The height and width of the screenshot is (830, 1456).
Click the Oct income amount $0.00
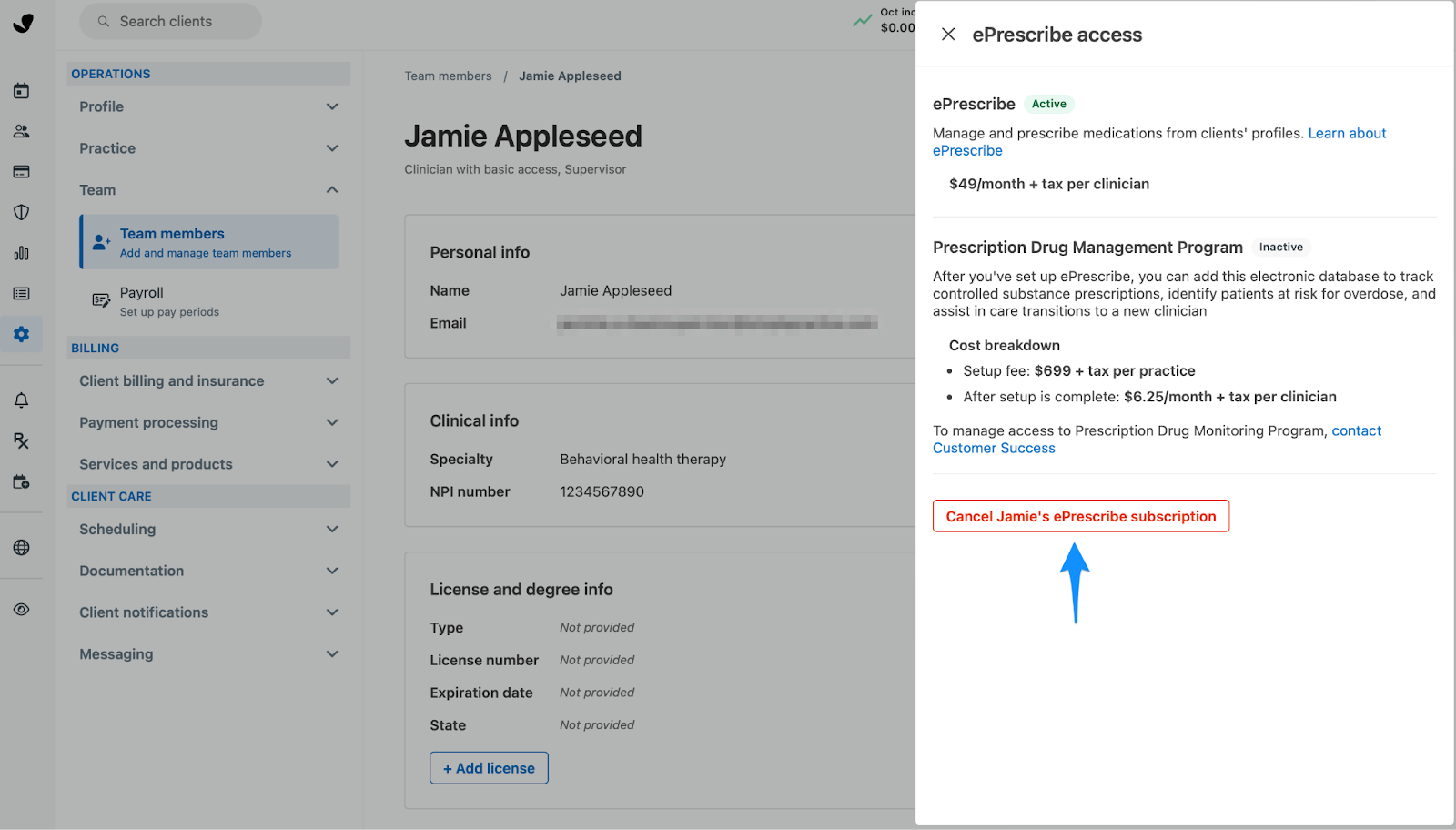click(x=897, y=28)
